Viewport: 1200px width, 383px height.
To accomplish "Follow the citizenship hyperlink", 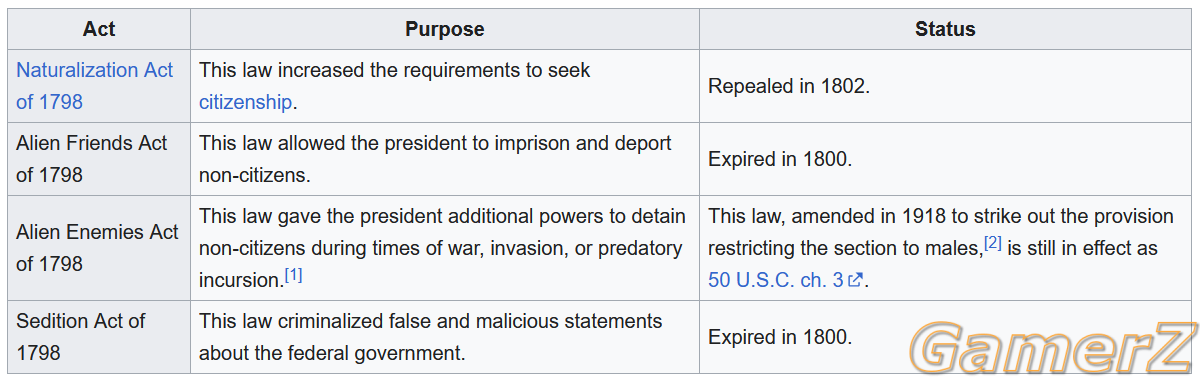I will pos(246,102).
